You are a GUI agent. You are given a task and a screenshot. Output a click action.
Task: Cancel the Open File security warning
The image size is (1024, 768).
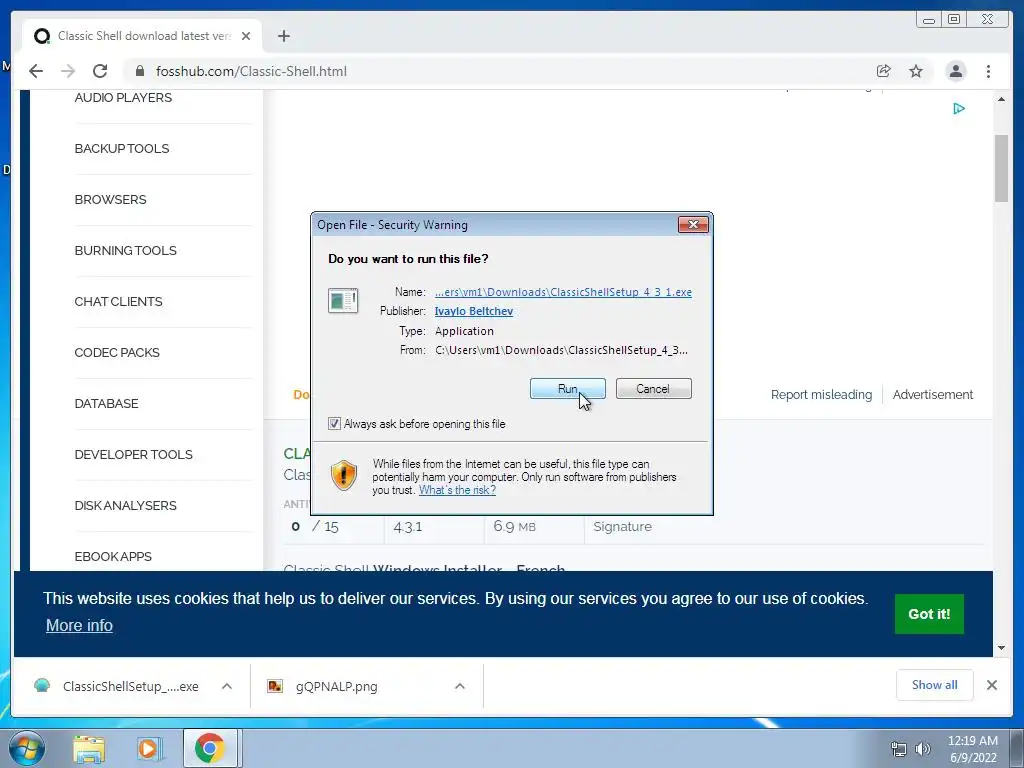[x=653, y=389]
